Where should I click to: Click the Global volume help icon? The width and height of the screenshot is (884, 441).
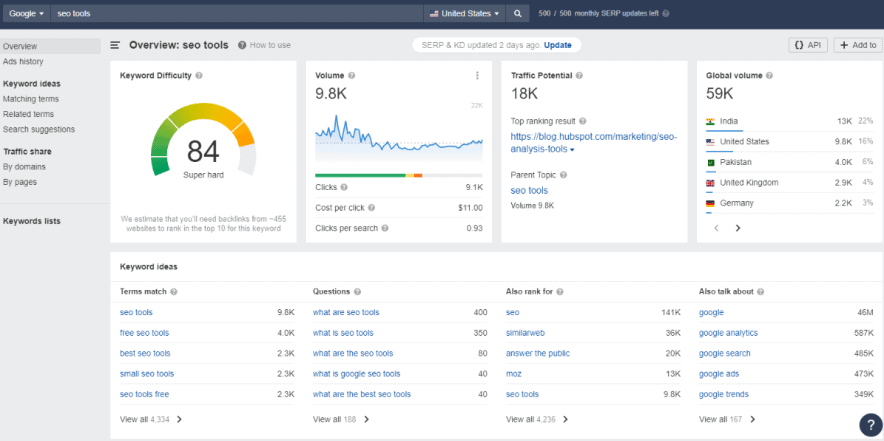[768, 76]
